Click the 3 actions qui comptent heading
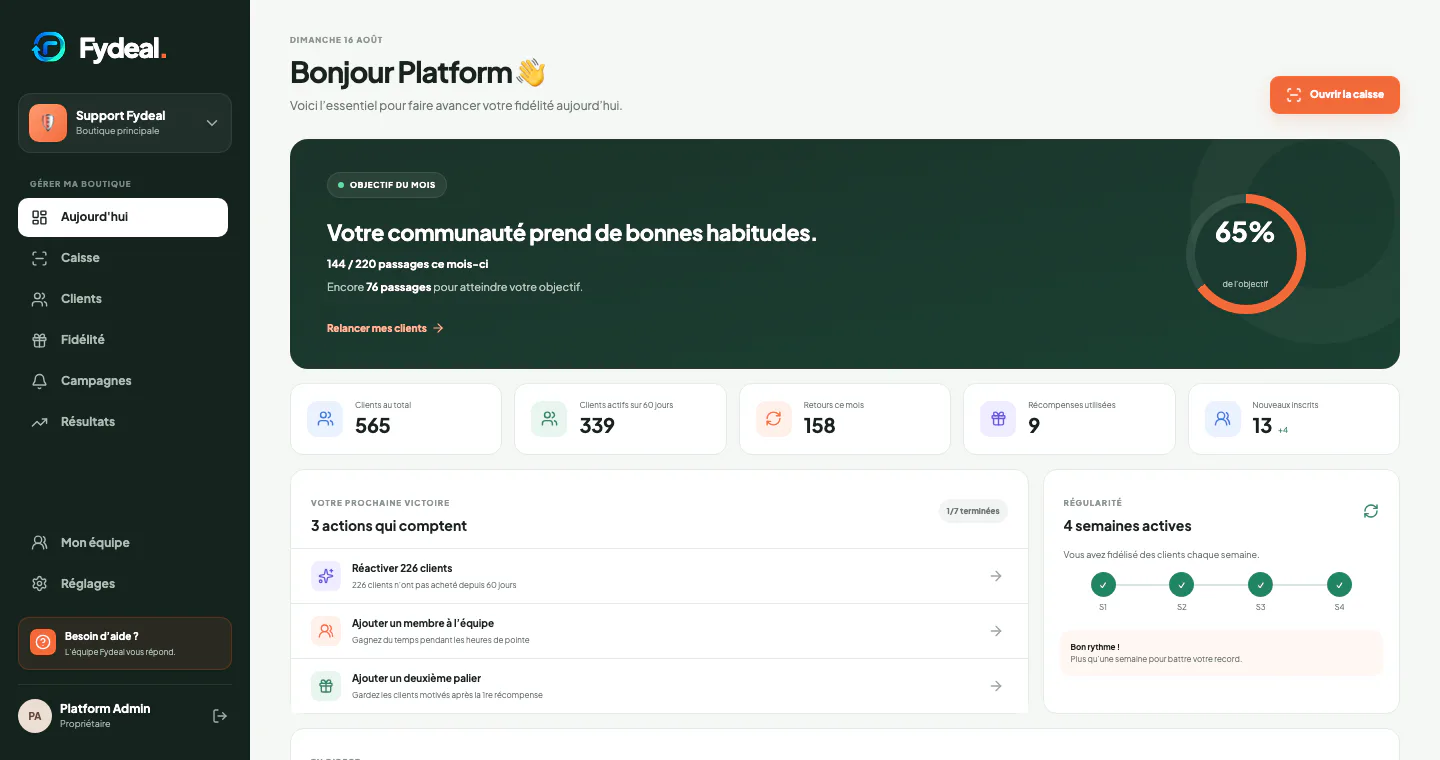1440x760 pixels. coord(389,526)
